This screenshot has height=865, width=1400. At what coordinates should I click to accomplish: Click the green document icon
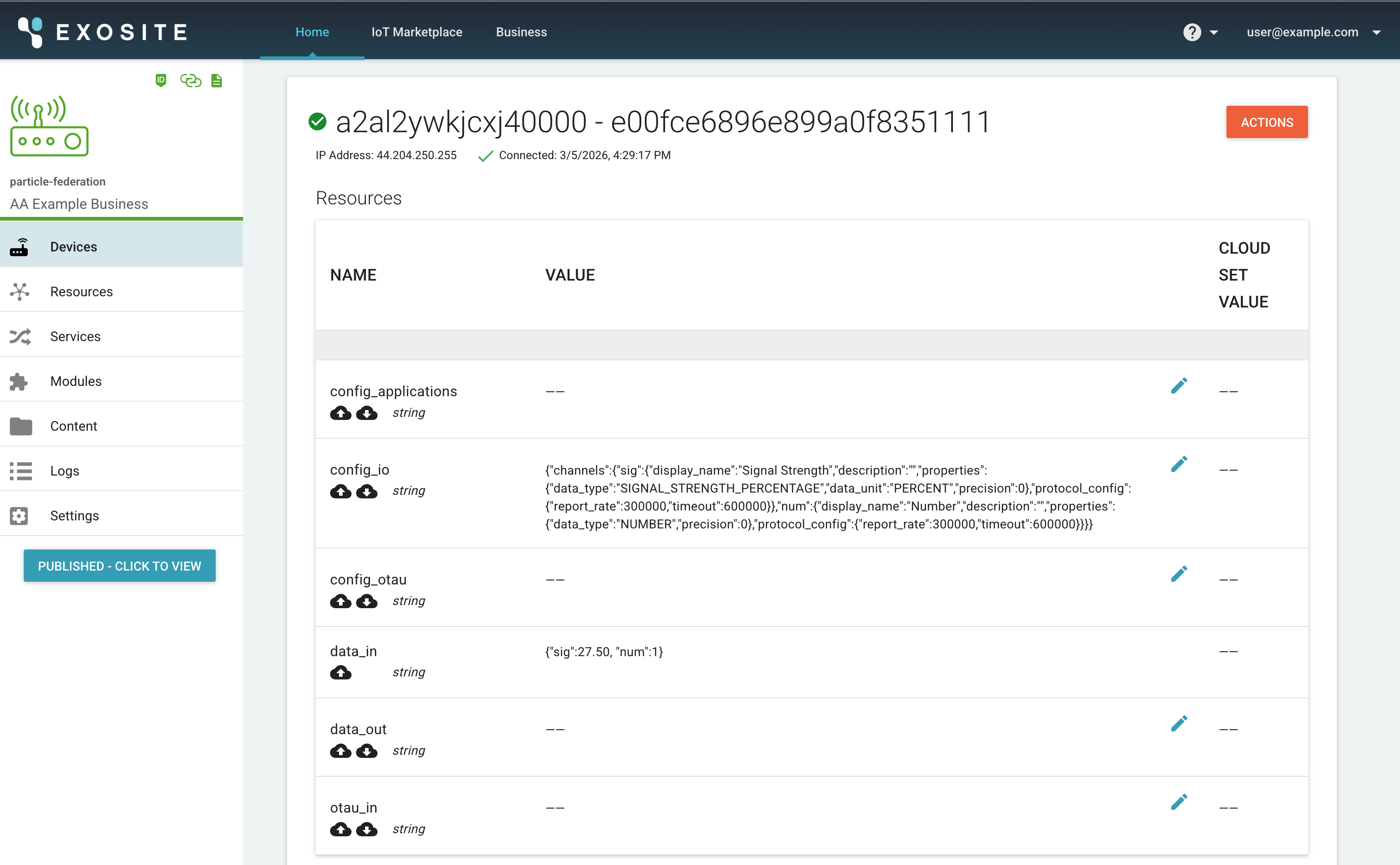(x=216, y=81)
